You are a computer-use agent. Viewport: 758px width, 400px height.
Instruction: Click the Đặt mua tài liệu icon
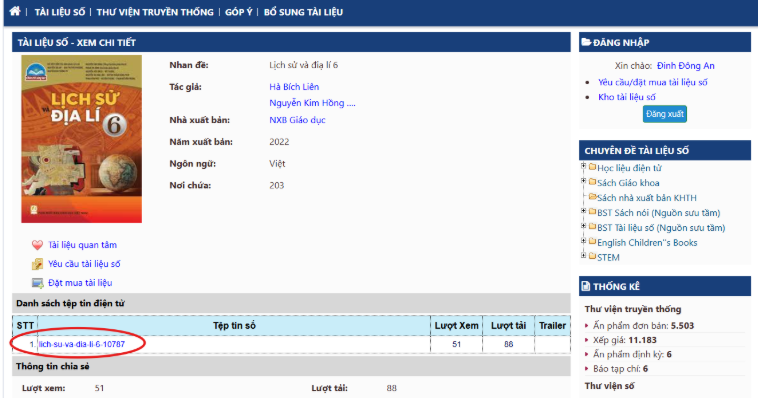[x=37, y=283]
